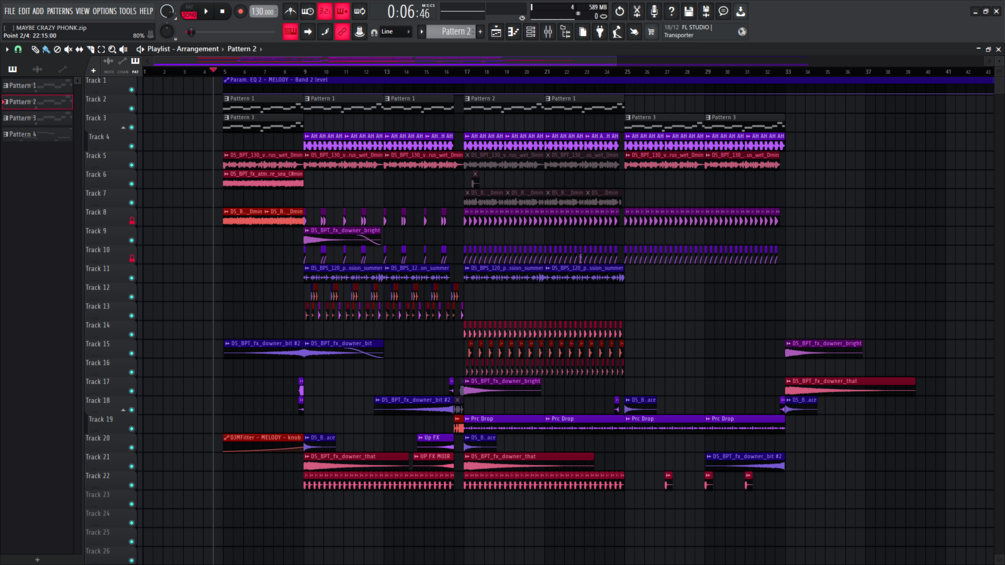Screen dimensions: 1005x565
Task: Open the first Prc Drop clip menu on Track 19
Action: (x=467, y=419)
